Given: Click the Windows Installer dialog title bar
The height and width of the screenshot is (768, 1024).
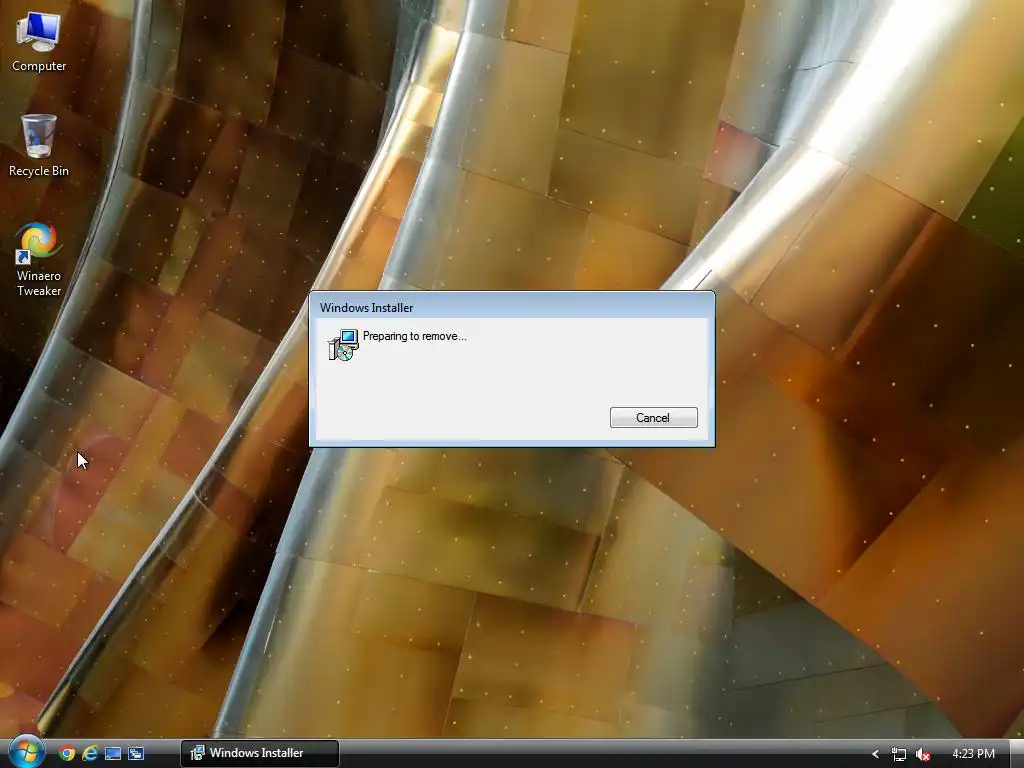Looking at the screenshot, I should [x=512, y=307].
